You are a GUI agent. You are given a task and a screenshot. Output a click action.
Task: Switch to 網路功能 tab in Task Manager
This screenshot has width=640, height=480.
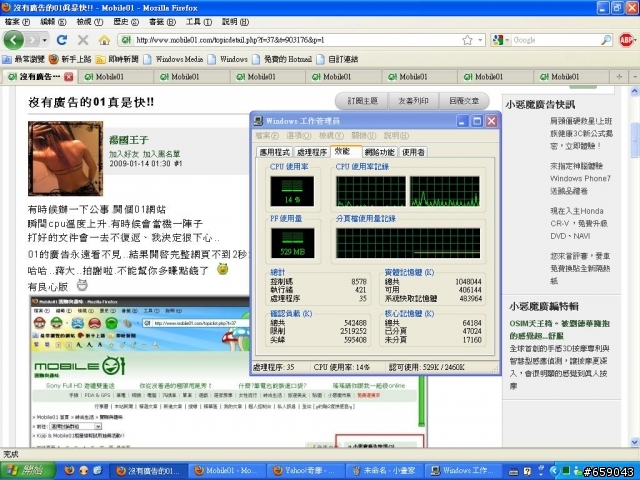(x=380, y=152)
